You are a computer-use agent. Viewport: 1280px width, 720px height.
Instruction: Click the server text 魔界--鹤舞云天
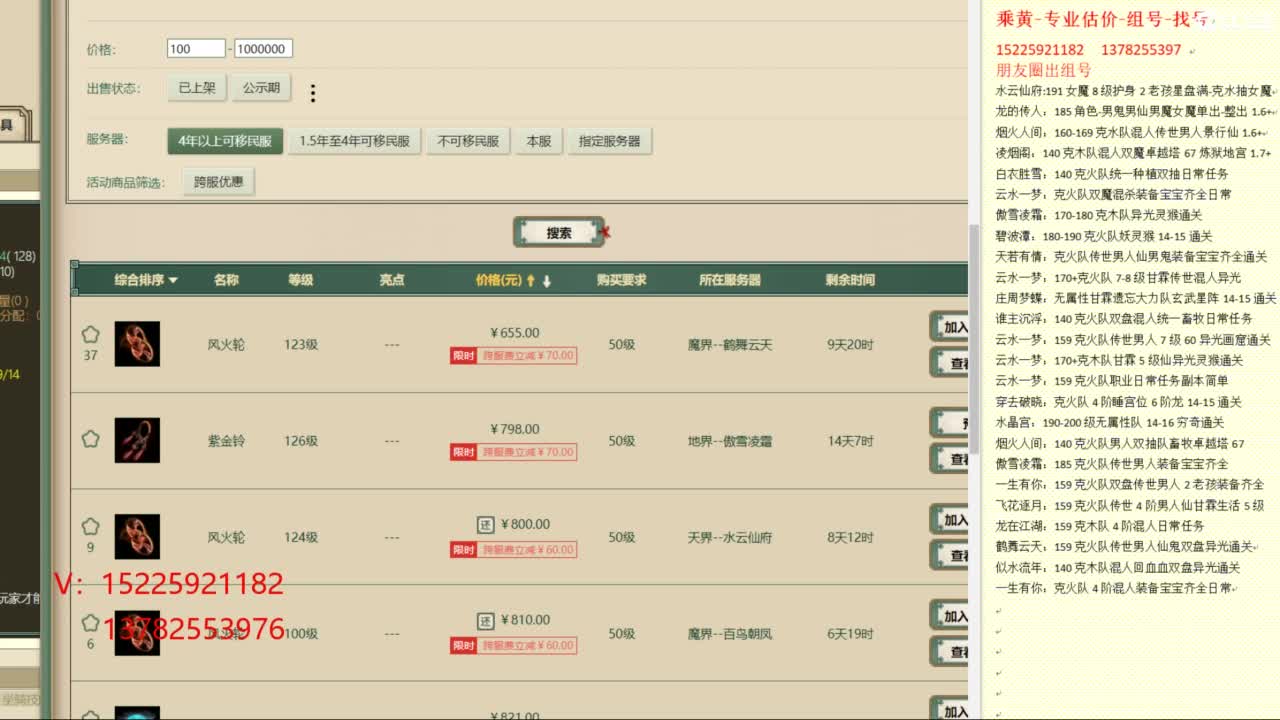coord(730,344)
